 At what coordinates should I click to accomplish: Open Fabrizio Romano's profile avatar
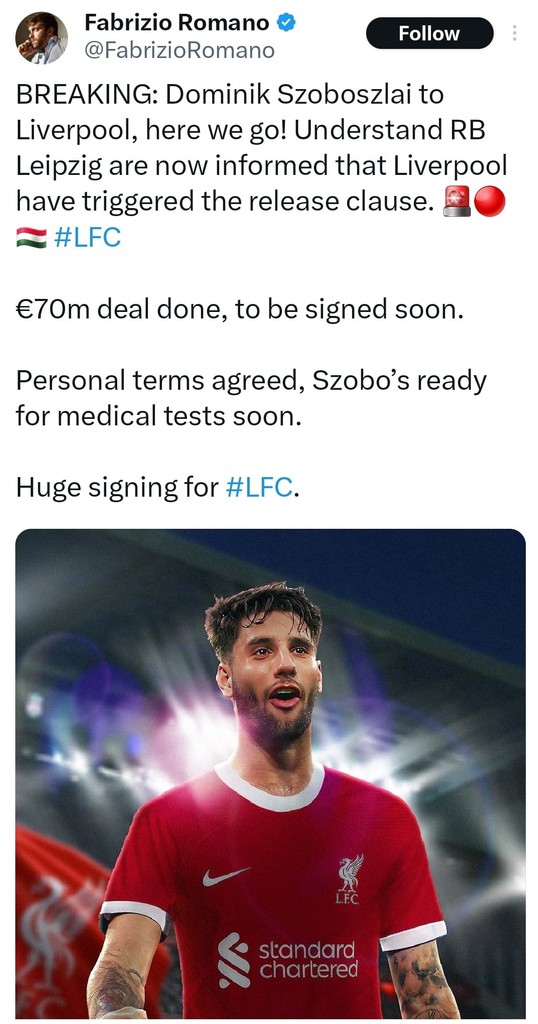pos(41,38)
